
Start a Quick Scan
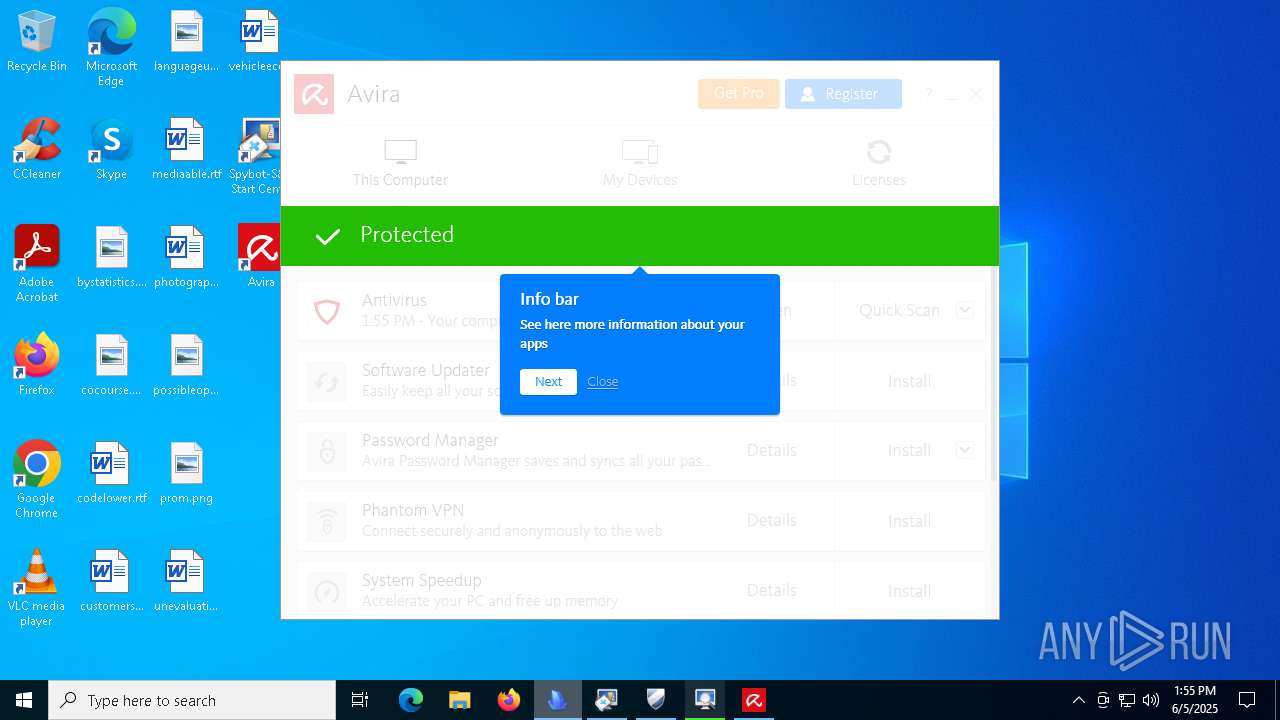point(899,310)
